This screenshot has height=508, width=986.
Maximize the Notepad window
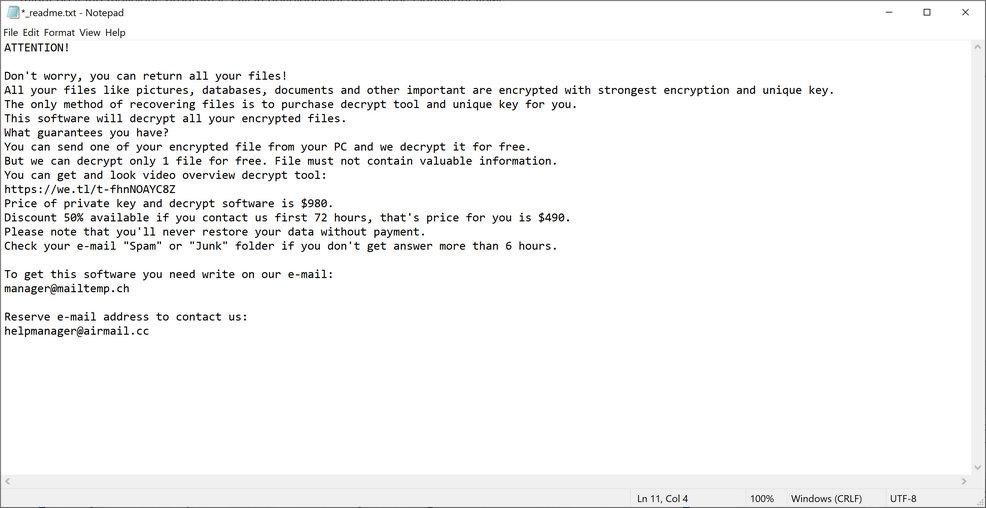(x=927, y=13)
